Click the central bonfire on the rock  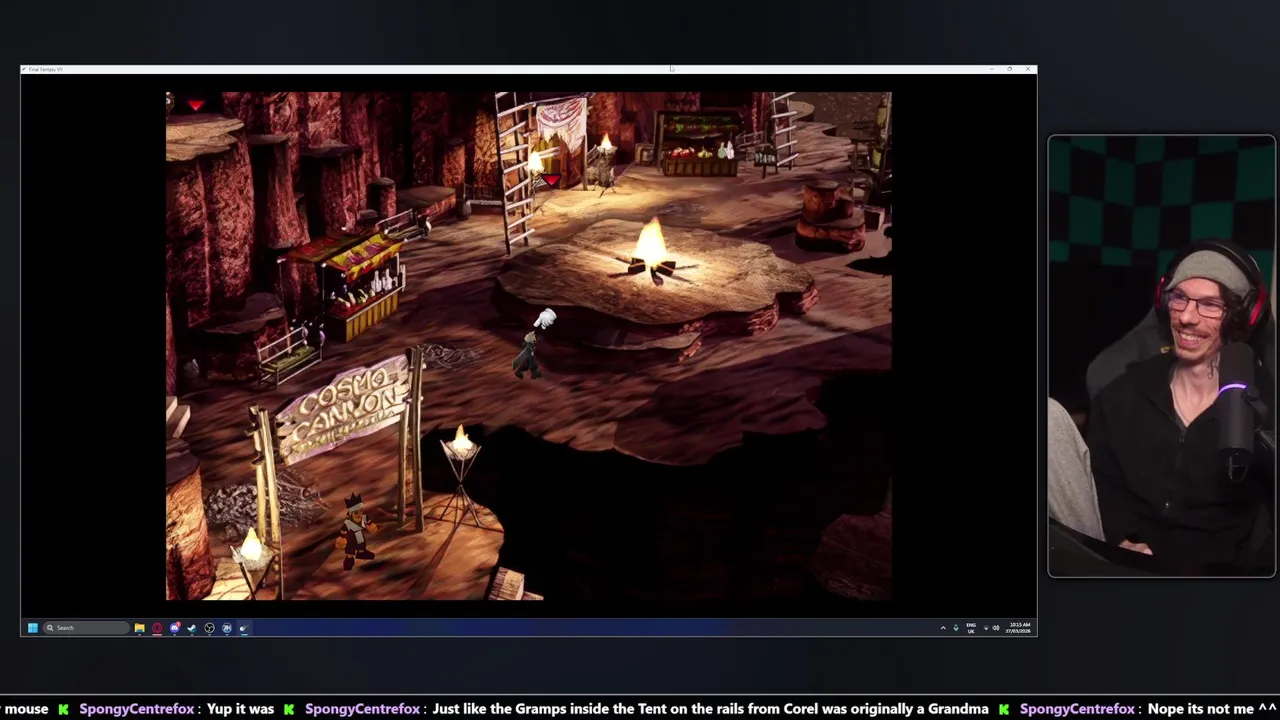[652, 252]
